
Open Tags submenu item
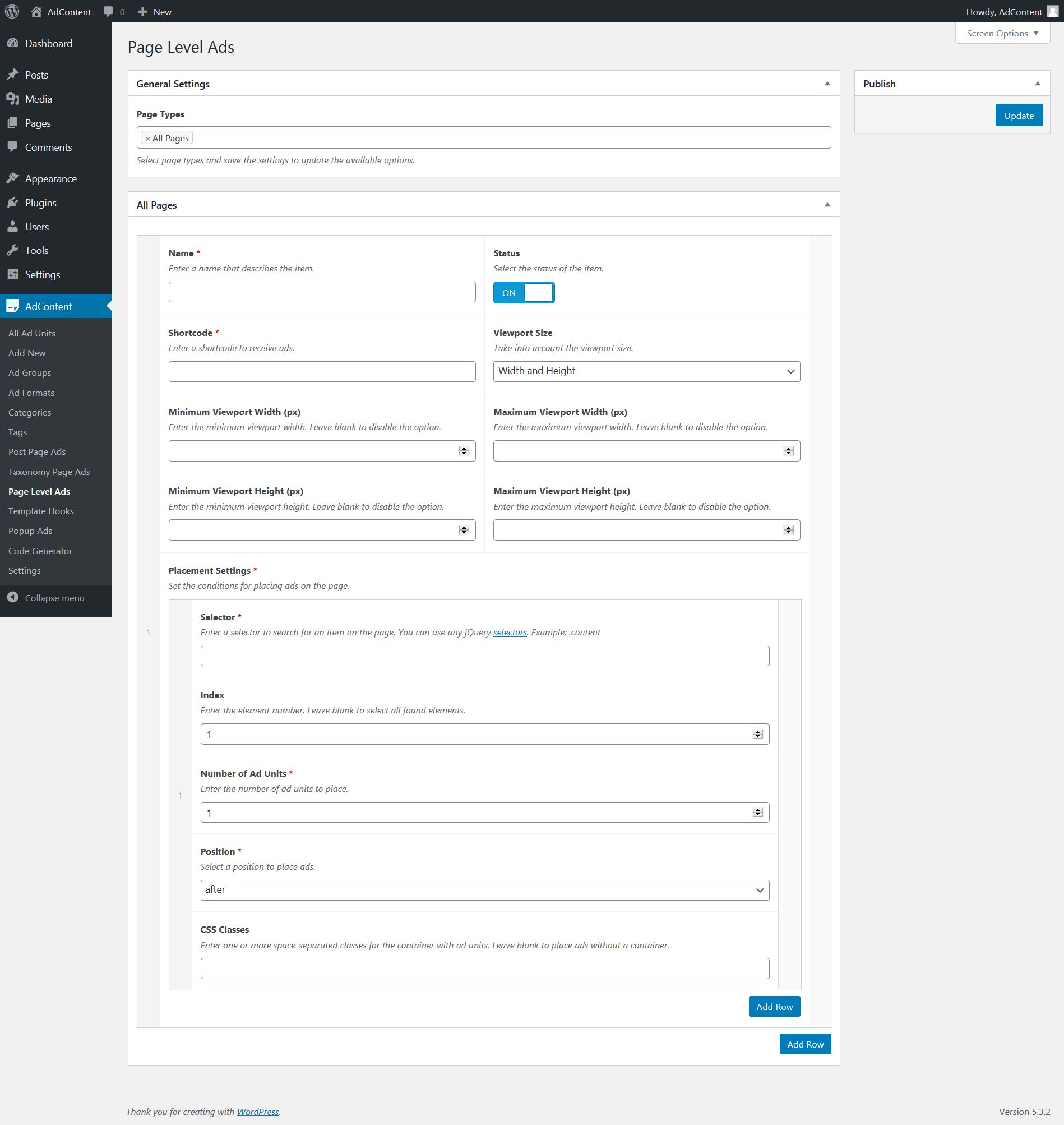click(17, 432)
